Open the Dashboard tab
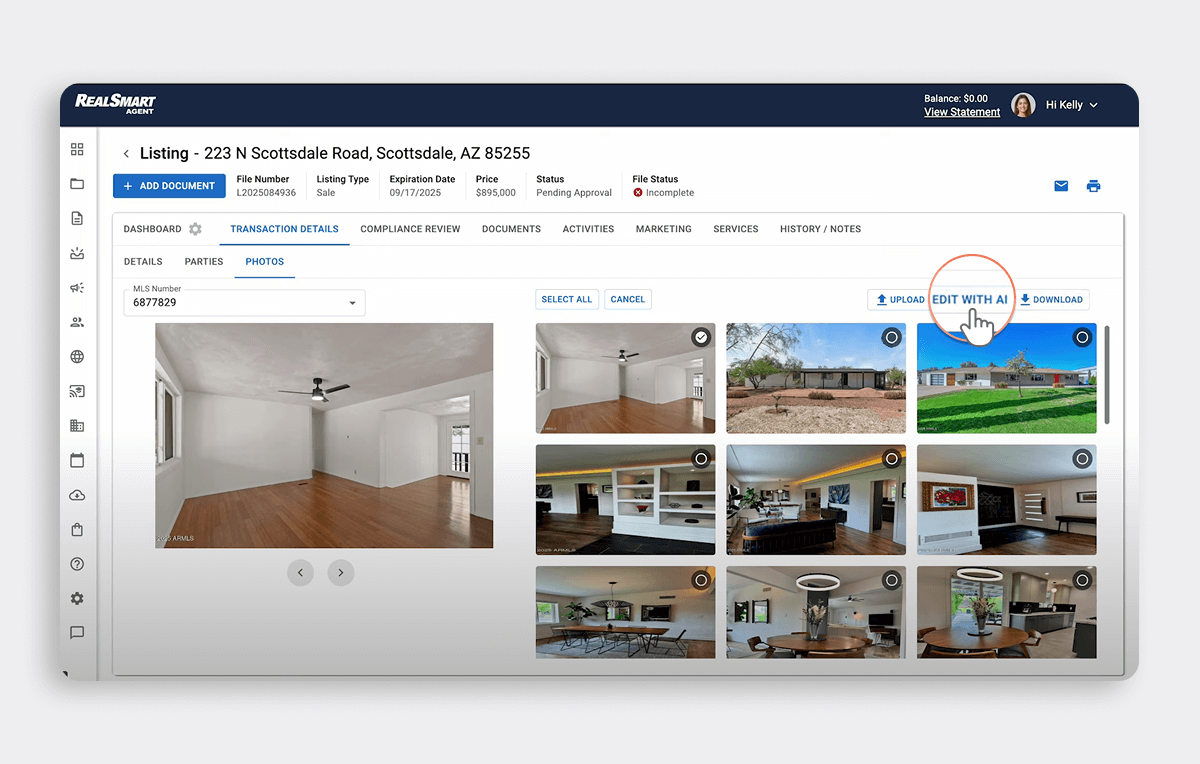 (153, 229)
